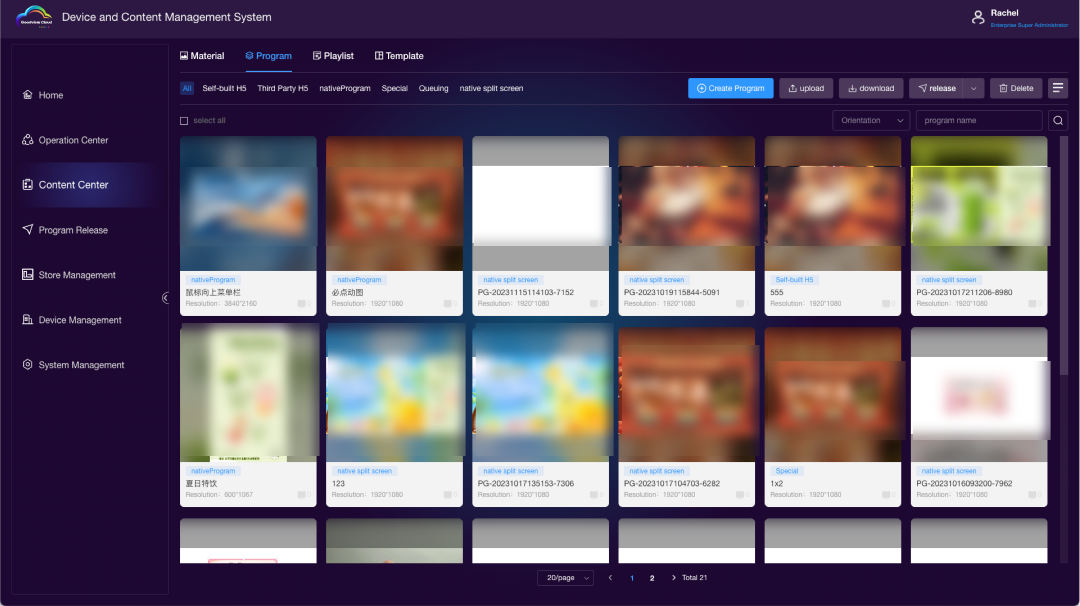Viewport: 1080px width, 606px height.
Task: Filter by the nativeProgram tab
Action: coord(345,88)
